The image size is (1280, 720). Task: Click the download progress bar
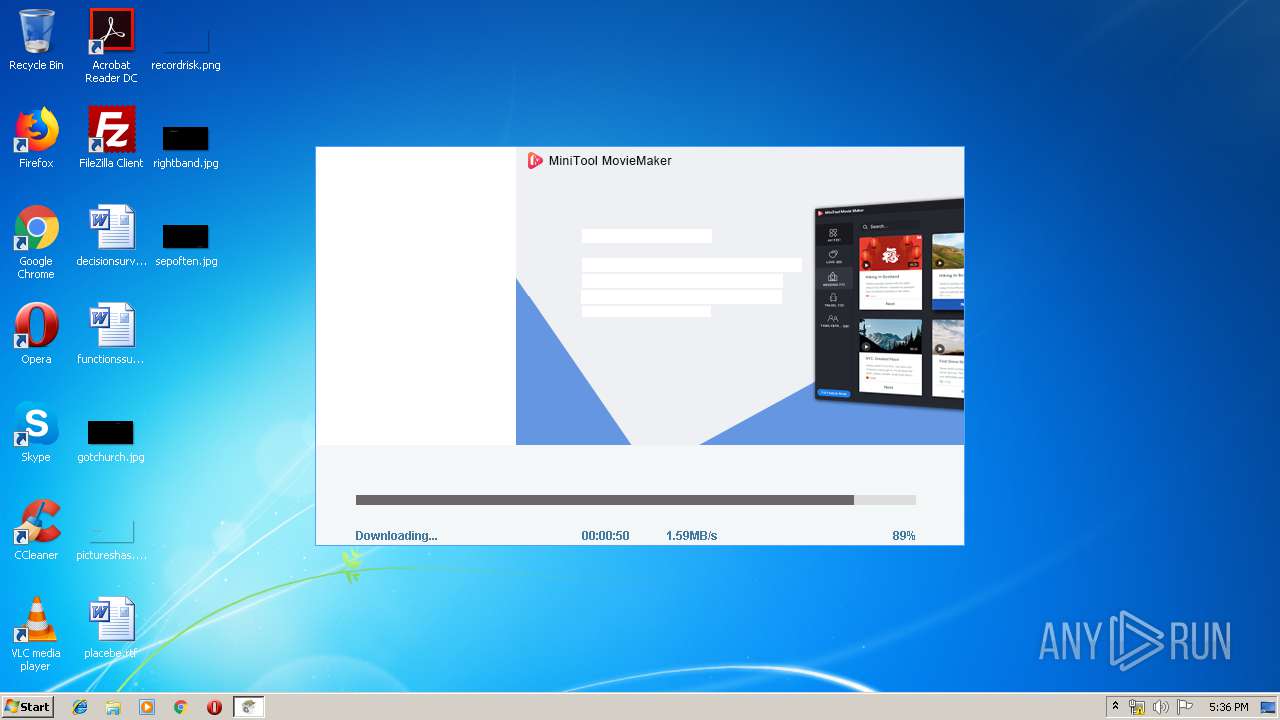pos(635,500)
